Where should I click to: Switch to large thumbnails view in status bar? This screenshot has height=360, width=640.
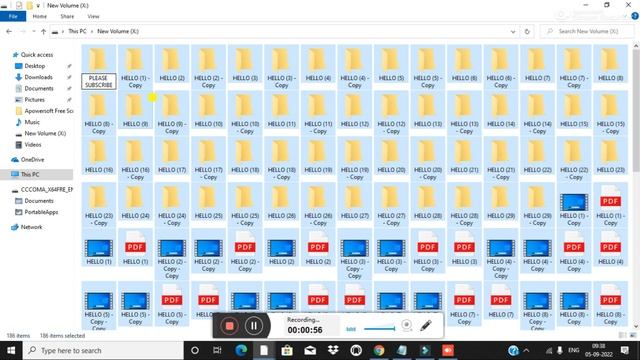click(632, 336)
